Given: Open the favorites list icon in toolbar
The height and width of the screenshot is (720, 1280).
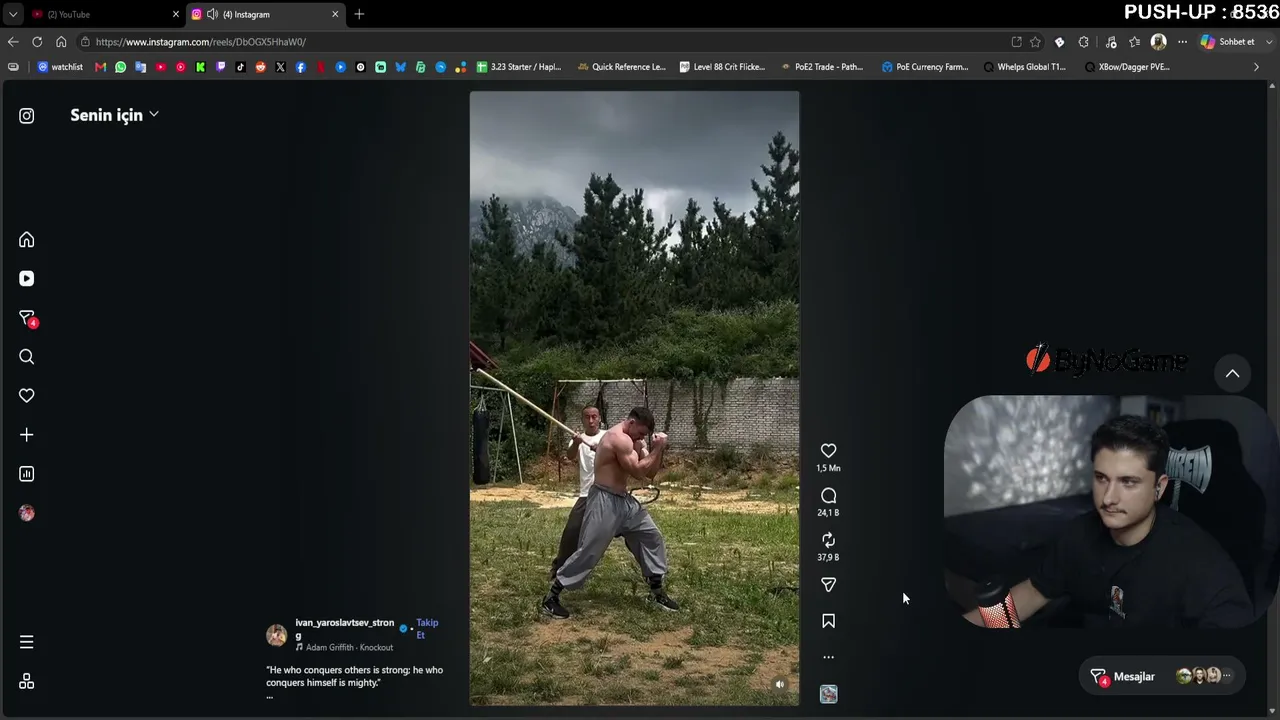Looking at the screenshot, I should tap(1134, 42).
